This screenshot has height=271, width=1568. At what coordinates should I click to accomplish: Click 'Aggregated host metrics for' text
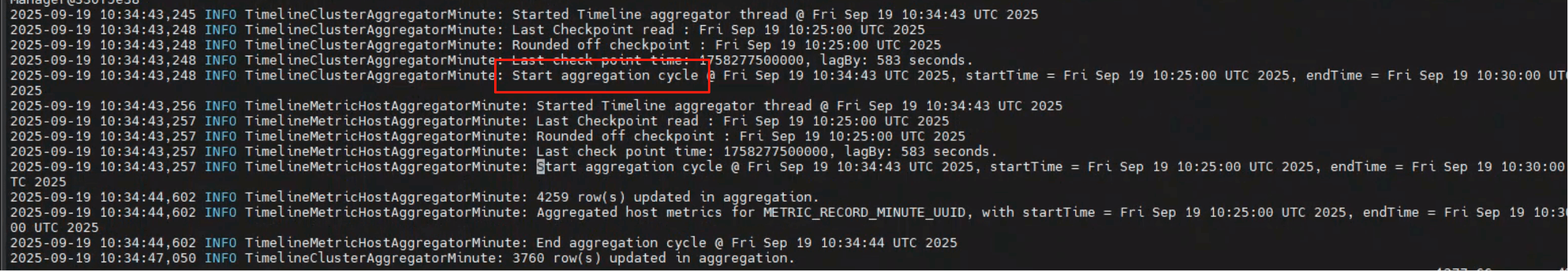[x=646, y=212]
